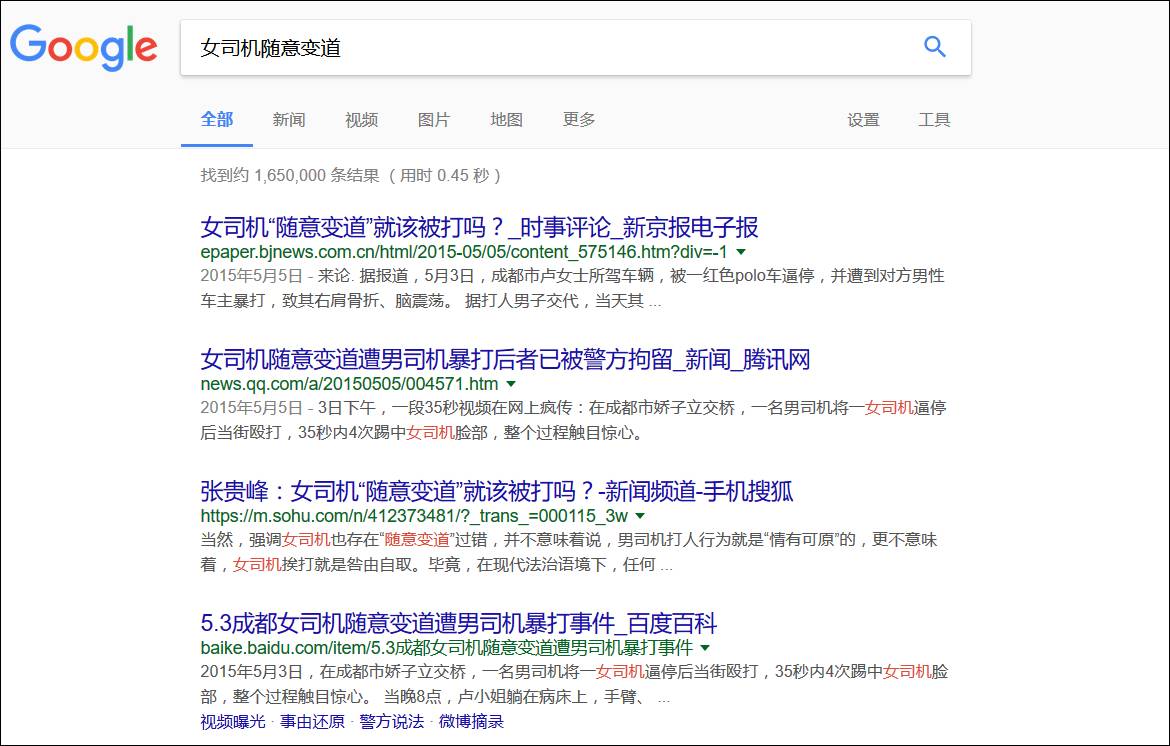This screenshot has height=746, width=1170.
Task: Click the result count text 找到约 1,650,000 条结果
Action: 290,175
